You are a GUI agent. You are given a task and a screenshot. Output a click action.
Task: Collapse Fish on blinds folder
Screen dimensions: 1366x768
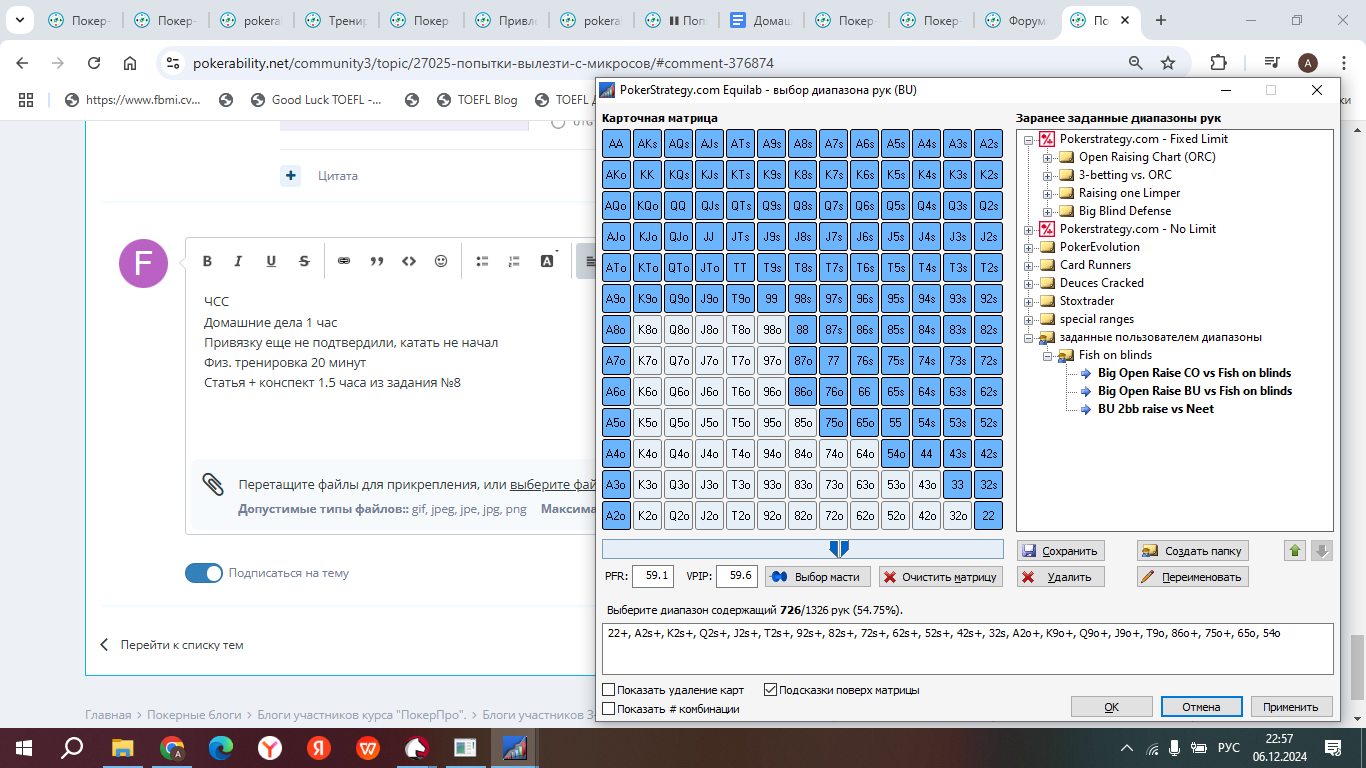[x=1048, y=355]
